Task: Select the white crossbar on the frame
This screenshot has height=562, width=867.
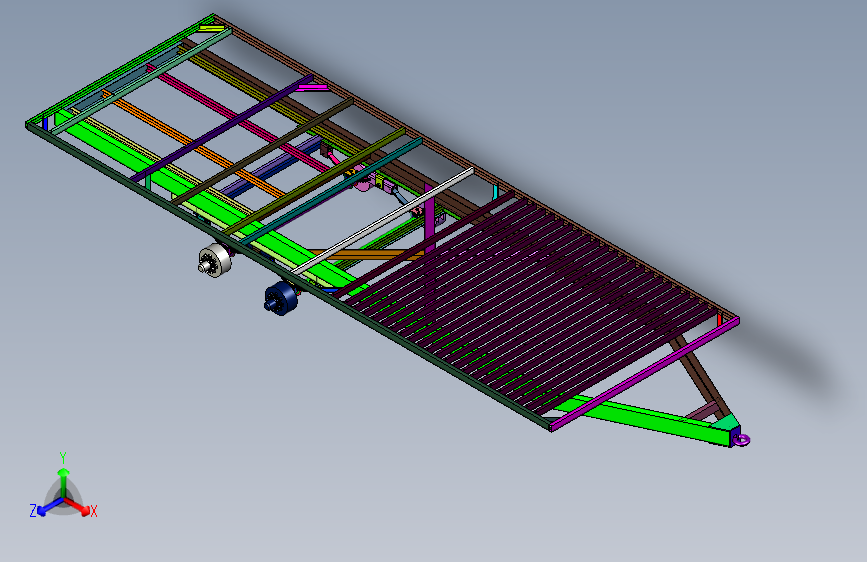Action: [383, 221]
